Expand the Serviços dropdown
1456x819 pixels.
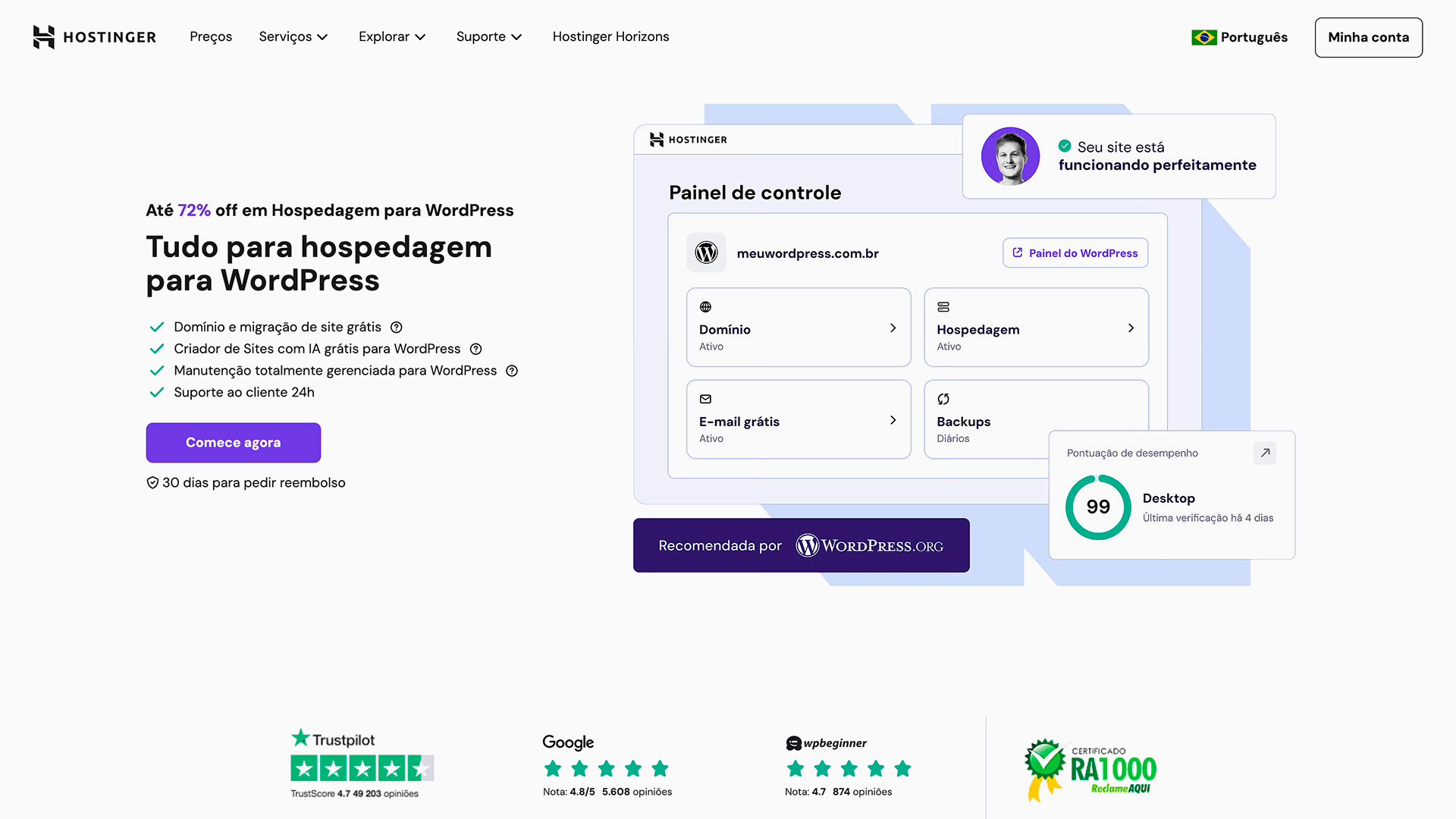pos(293,36)
